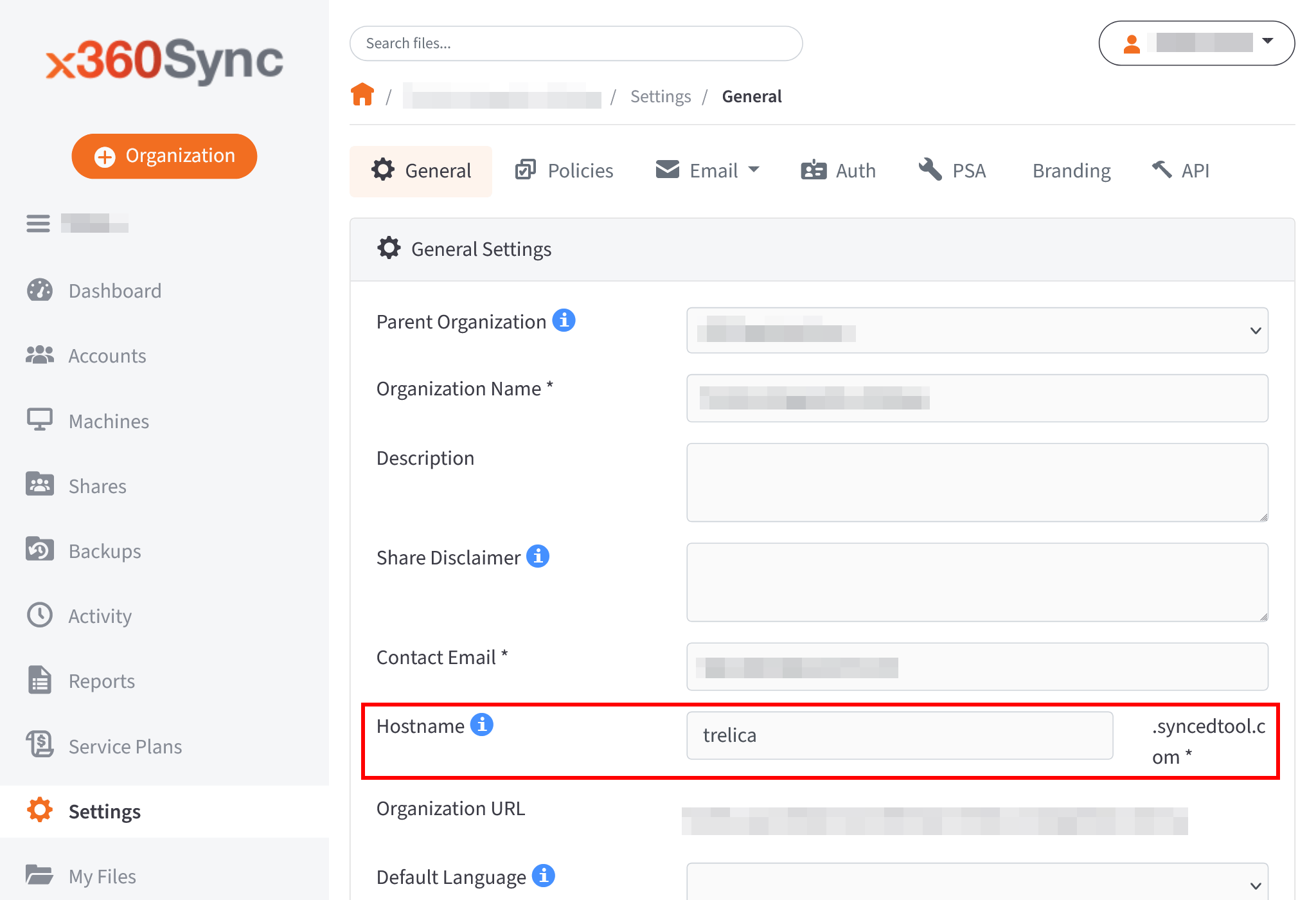This screenshot has height=900, width=1316.
Task: Open Dashboard from the sidebar
Action: [x=115, y=291]
